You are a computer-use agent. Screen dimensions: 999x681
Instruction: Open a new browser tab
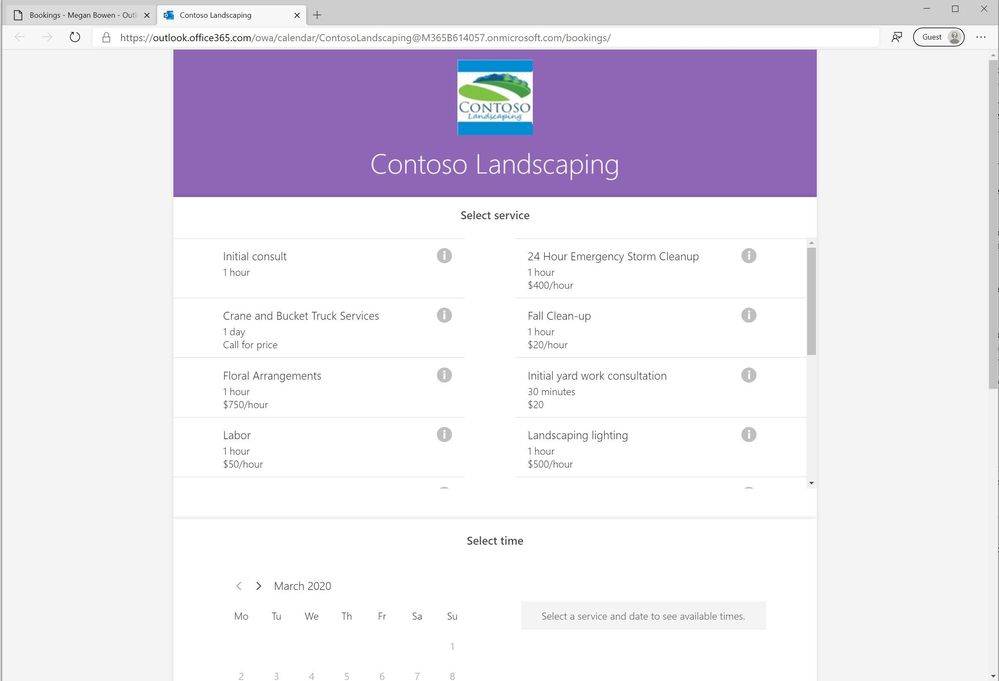pos(317,15)
